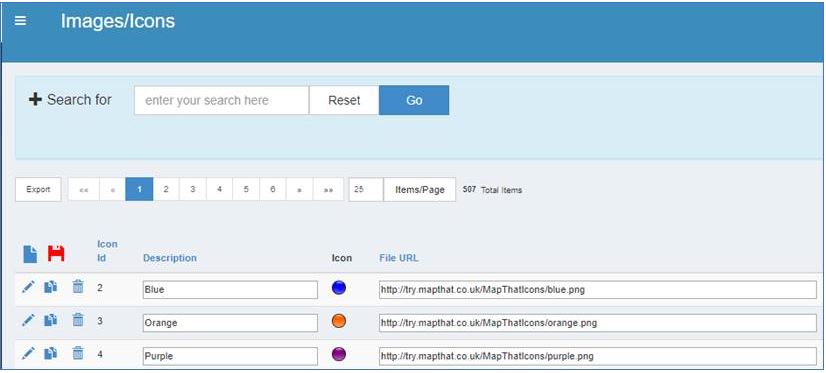Edit the Blue row with pencil icon
Image resolution: width=826 pixels, height=373 pixels.
coord(28,287)
